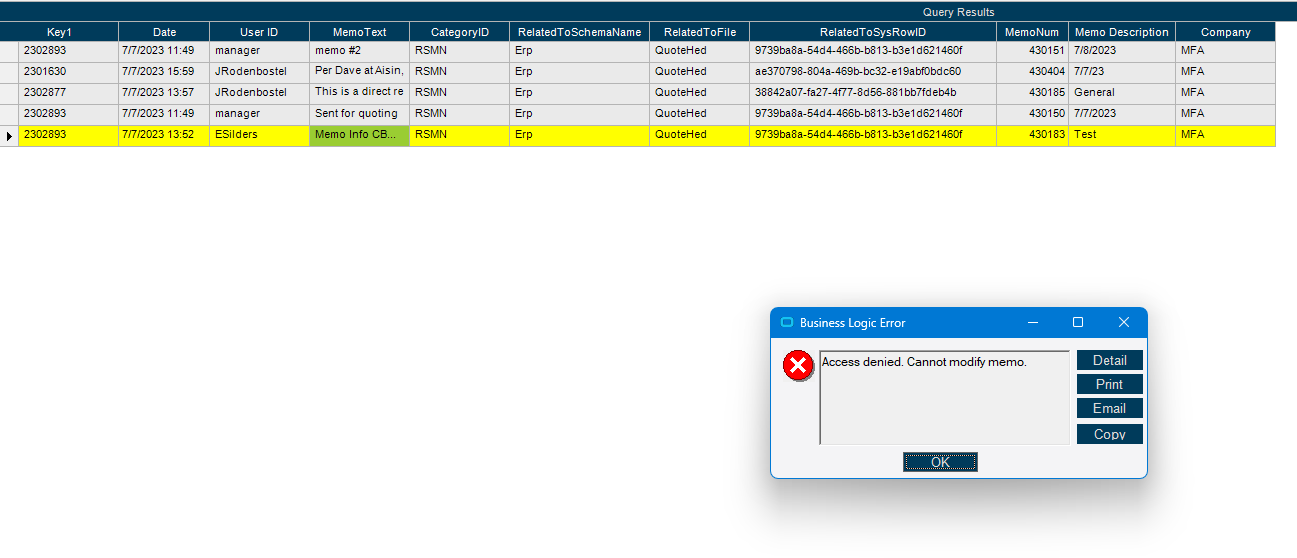Viewport: 1297px width, 558px height.
Task: Select the 'memo #2' MemoText cell
Action: [x=359, y=51]
